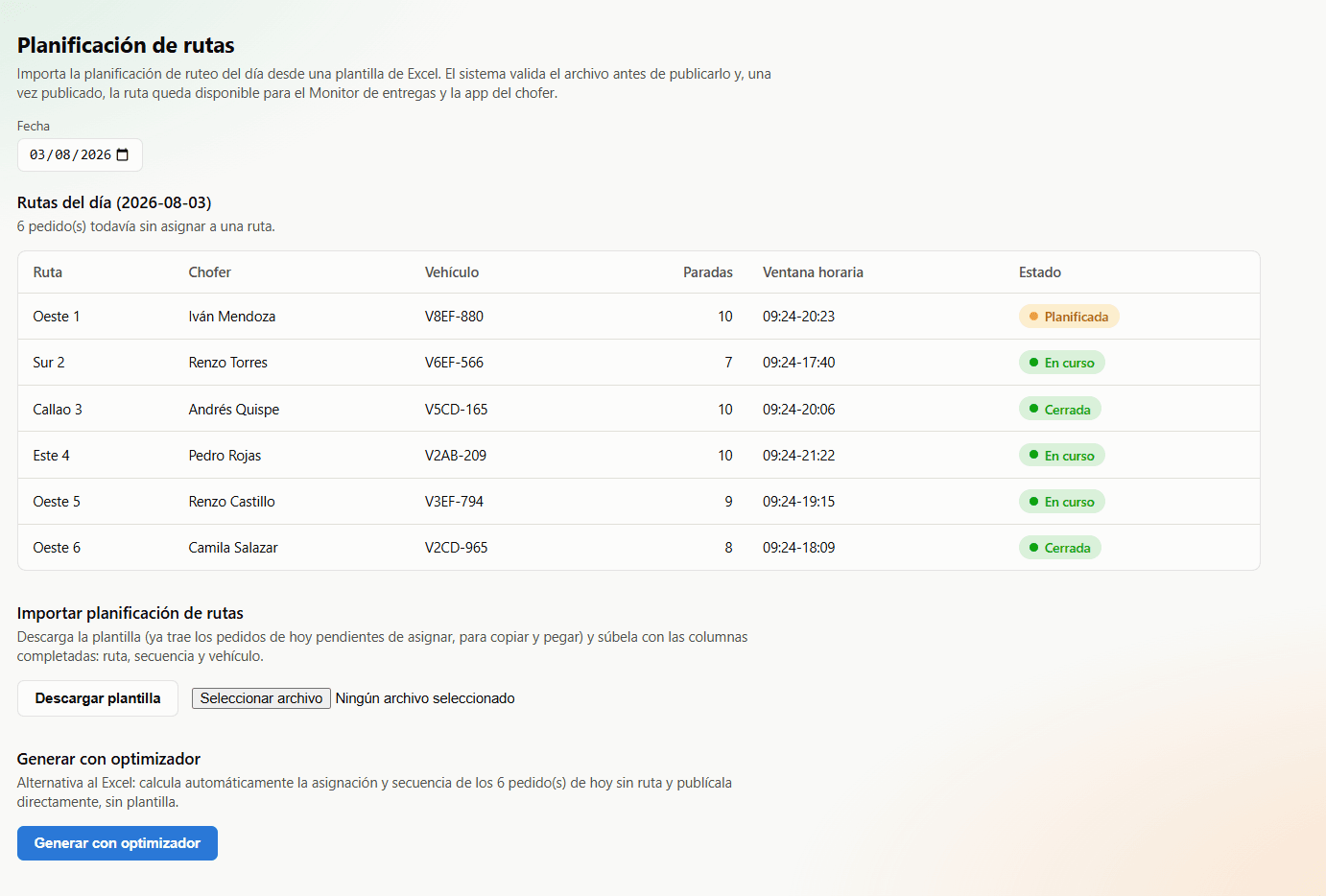Click vehicle plate V2AB-209
This screenshot has width=1326, height=896.
pos(456,456)
